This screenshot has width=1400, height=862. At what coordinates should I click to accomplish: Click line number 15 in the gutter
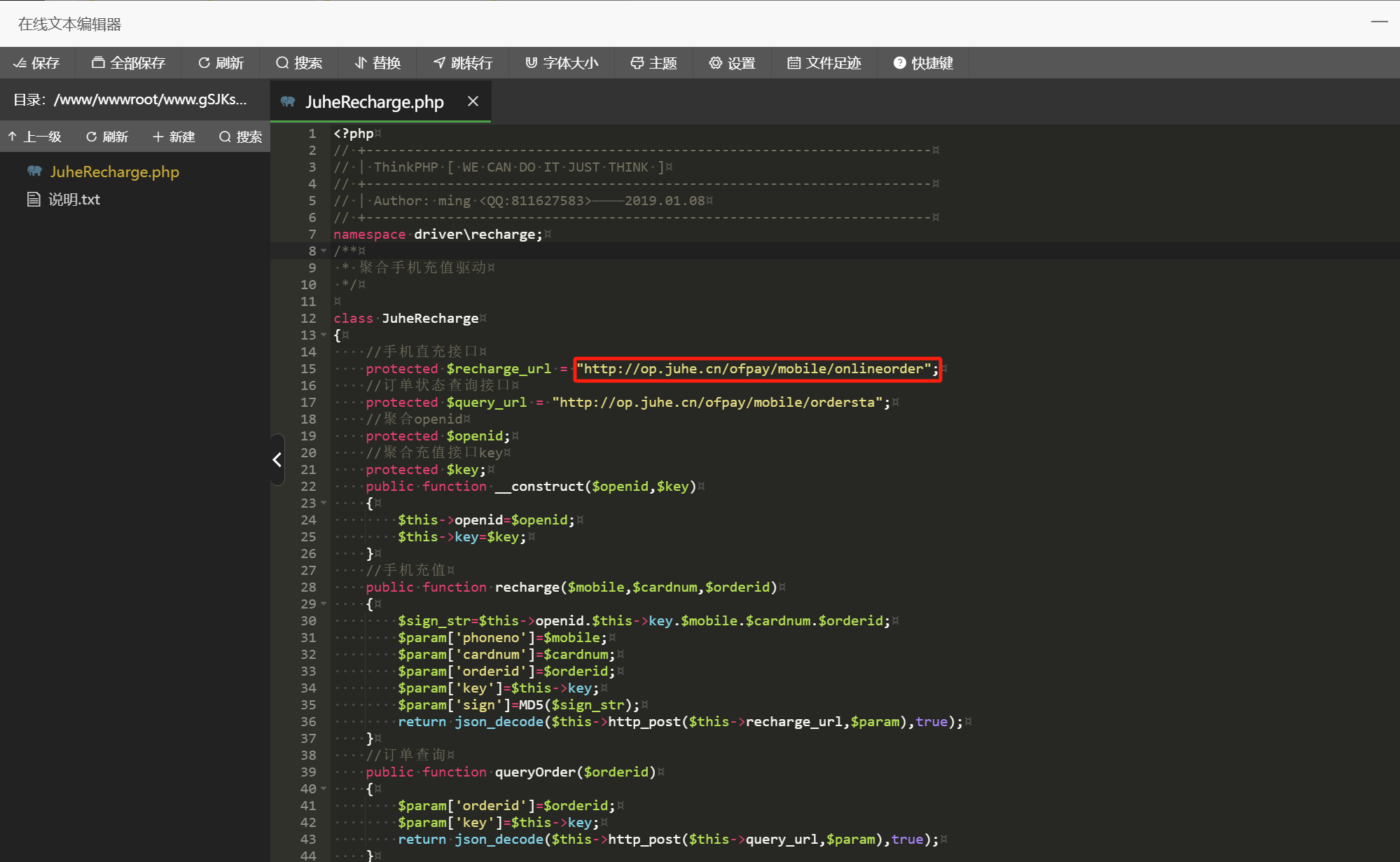click(x=308, y=368)
